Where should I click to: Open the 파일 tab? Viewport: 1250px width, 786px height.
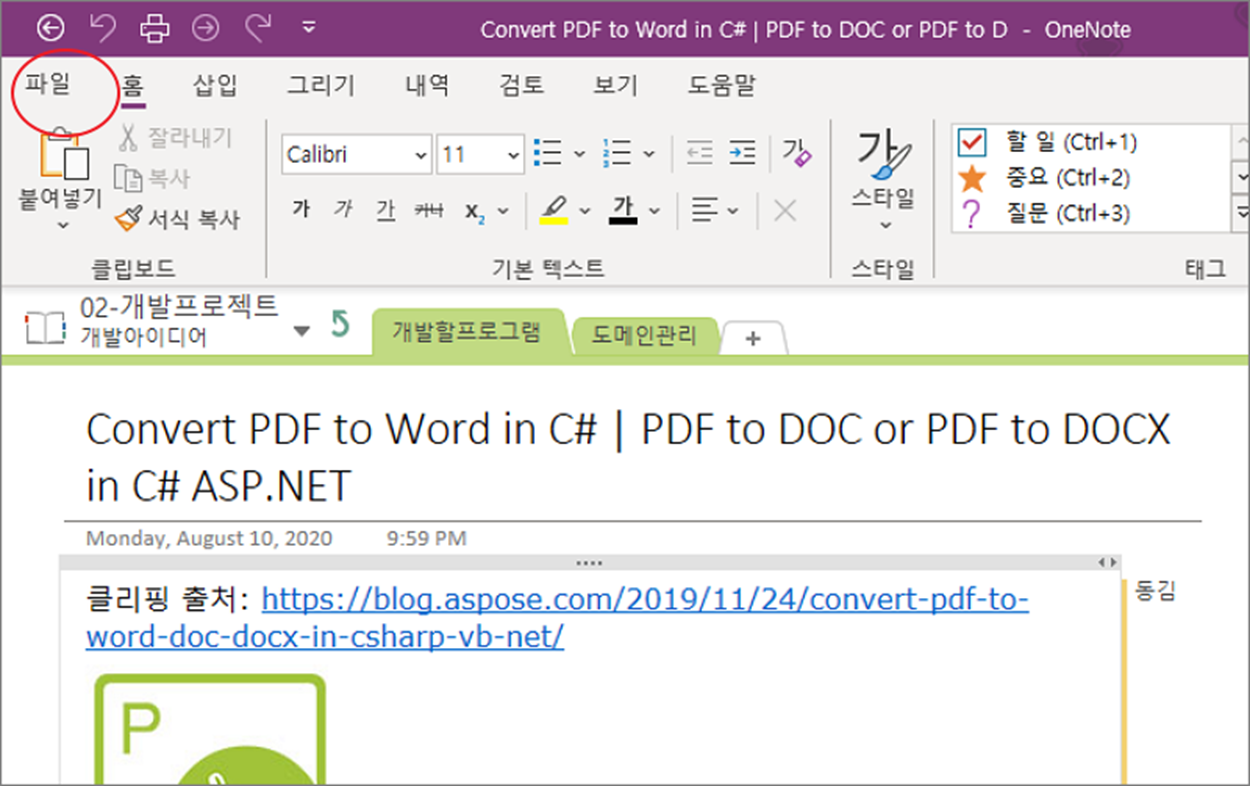pyautogui.click(x=48, y=84)
